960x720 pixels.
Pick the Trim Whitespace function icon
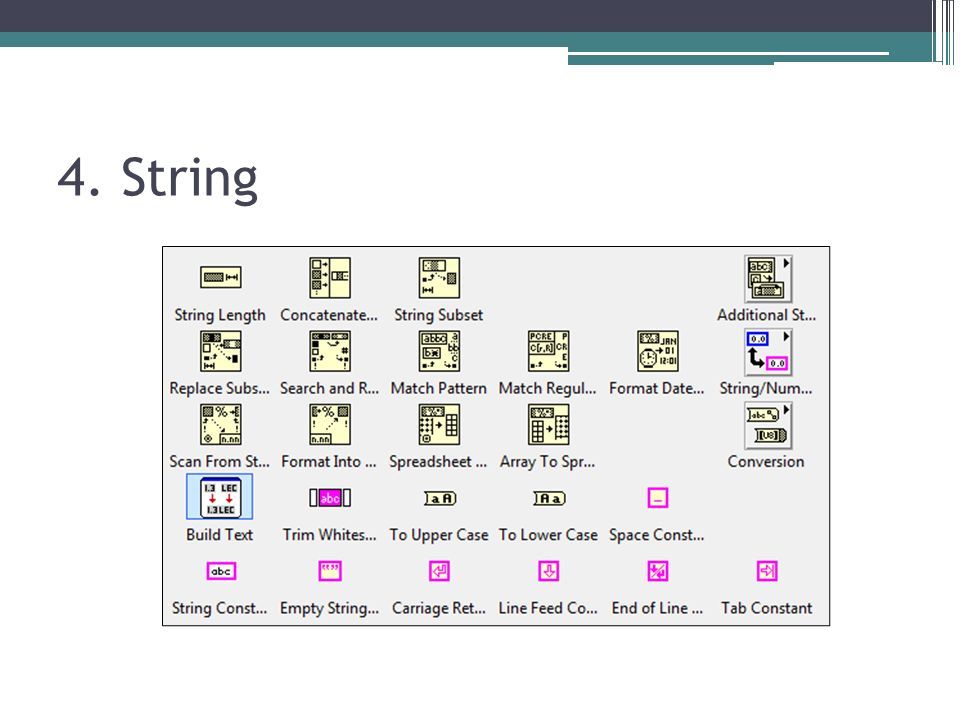[329, 498]
